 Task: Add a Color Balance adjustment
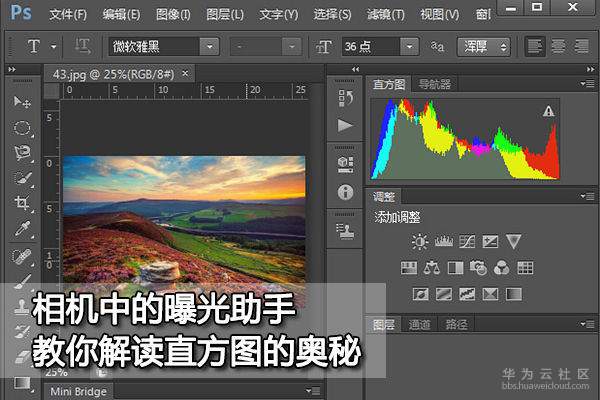[x=432, y=268]
